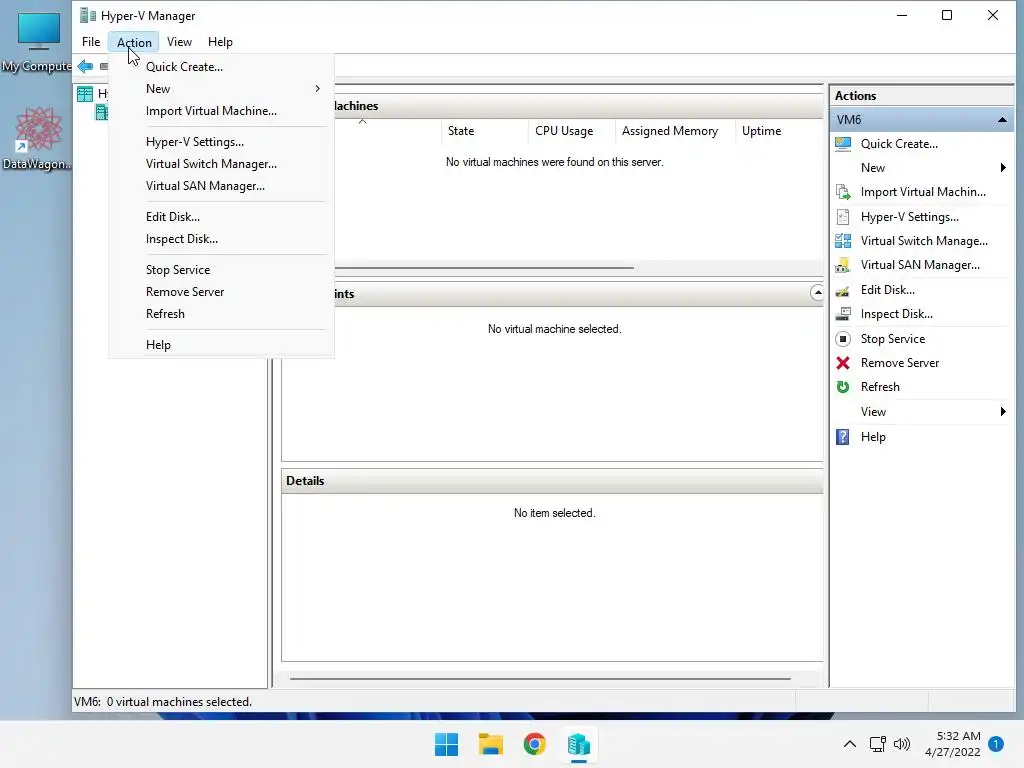Open volume tray icon

click(902, 744)
